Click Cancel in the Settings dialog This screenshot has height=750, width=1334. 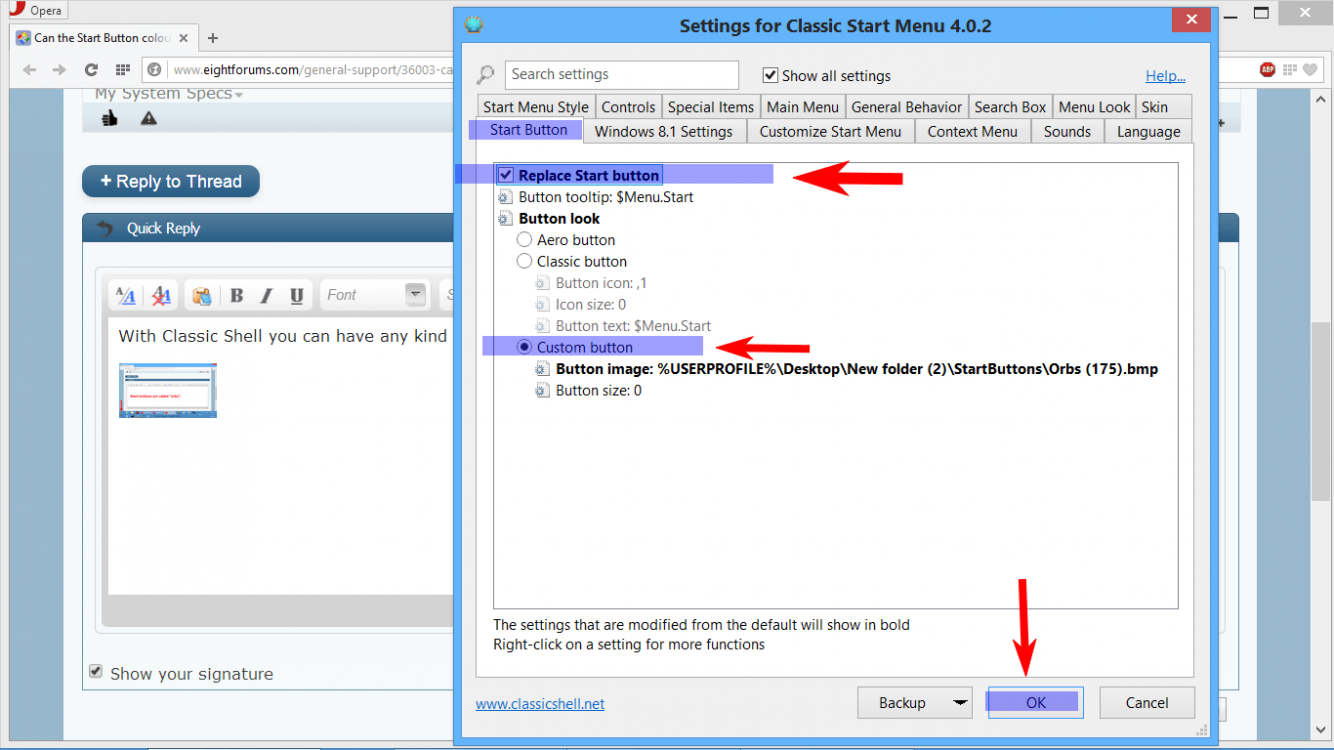pos(1147,703)
